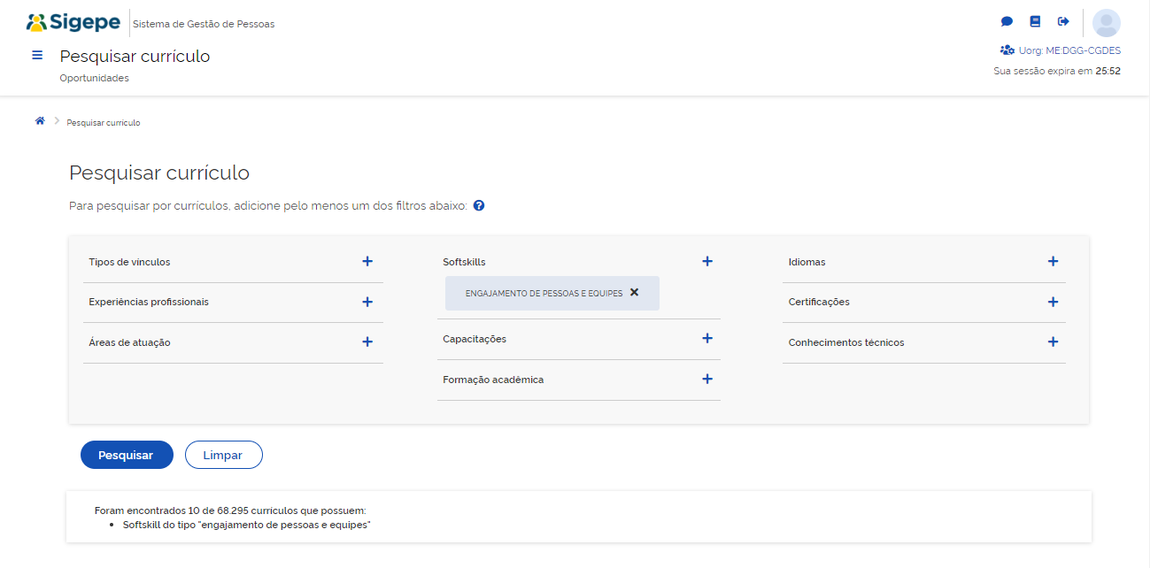Expand the Tipos de vínculos filter
Viewport: 1150px width, 568px height.
tap(367, 261)
